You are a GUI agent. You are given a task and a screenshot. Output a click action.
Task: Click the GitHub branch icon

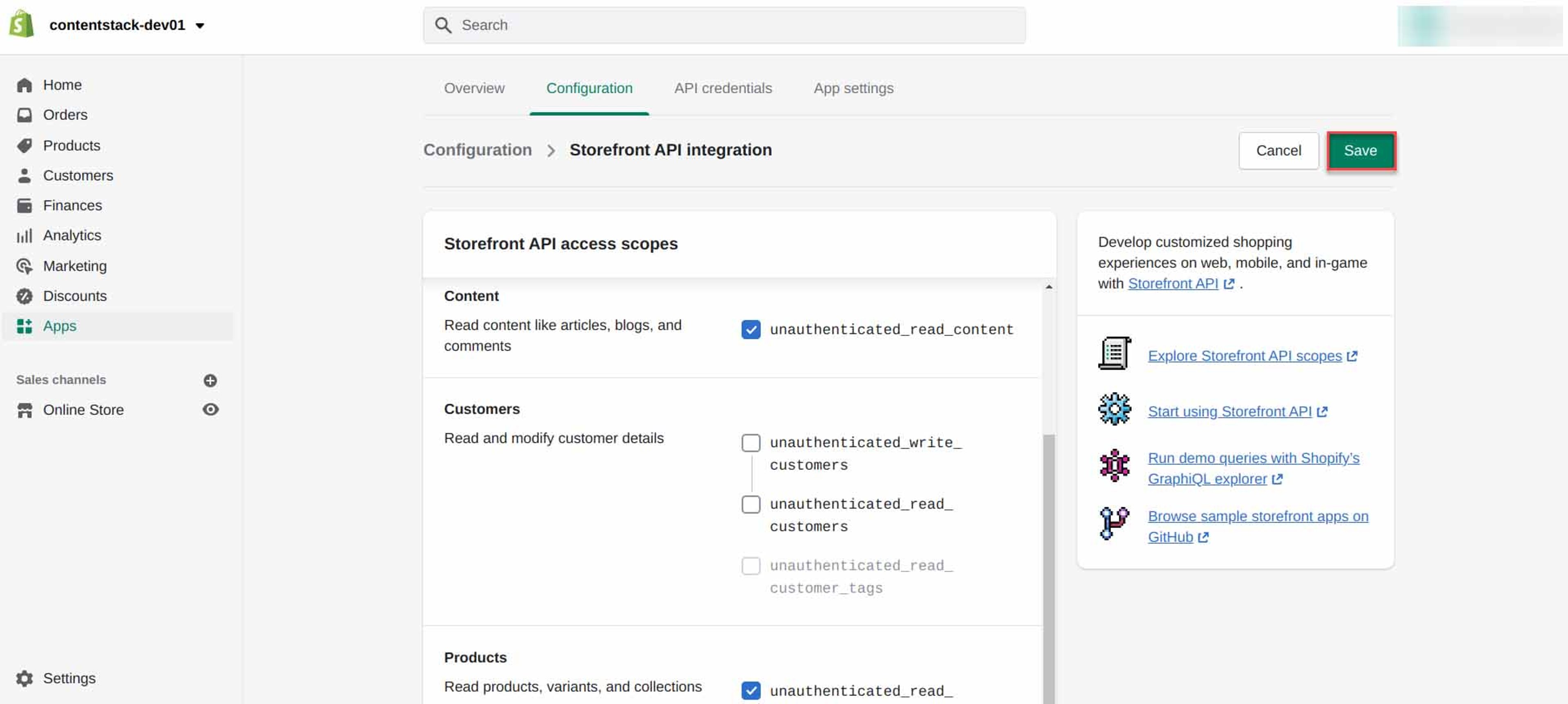click(1114, 523)
